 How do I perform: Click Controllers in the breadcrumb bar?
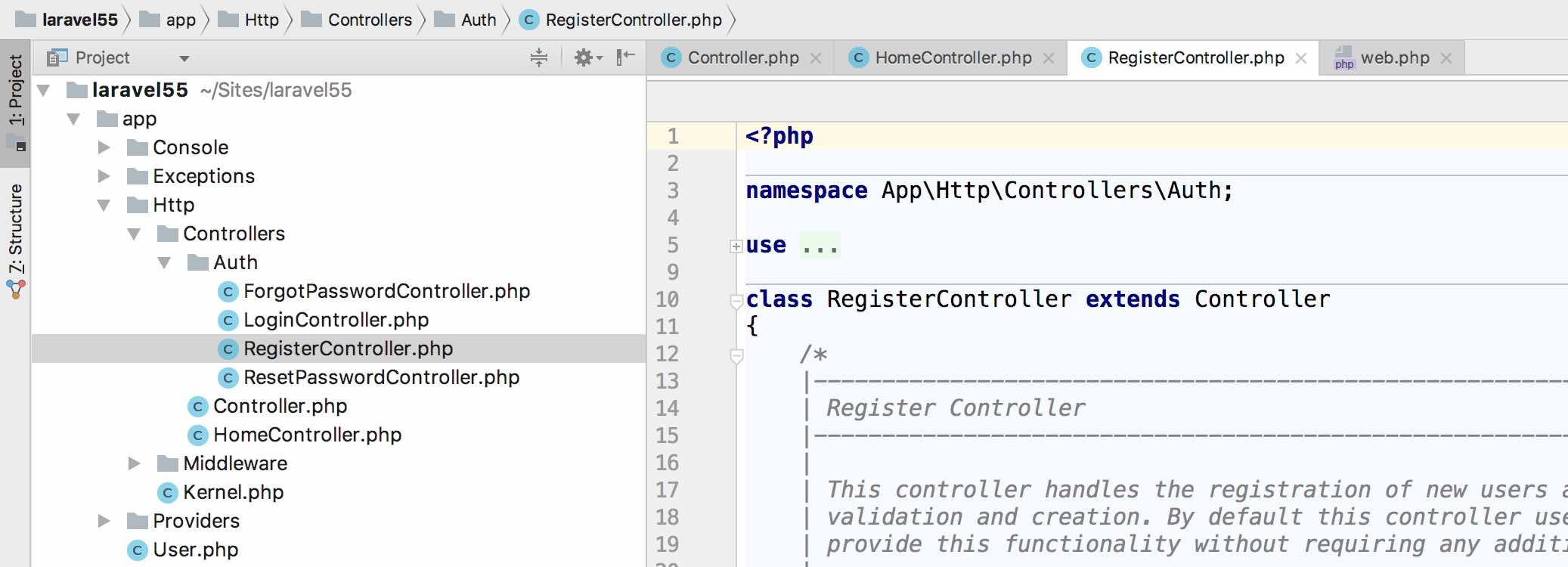[x=369, y=20]
